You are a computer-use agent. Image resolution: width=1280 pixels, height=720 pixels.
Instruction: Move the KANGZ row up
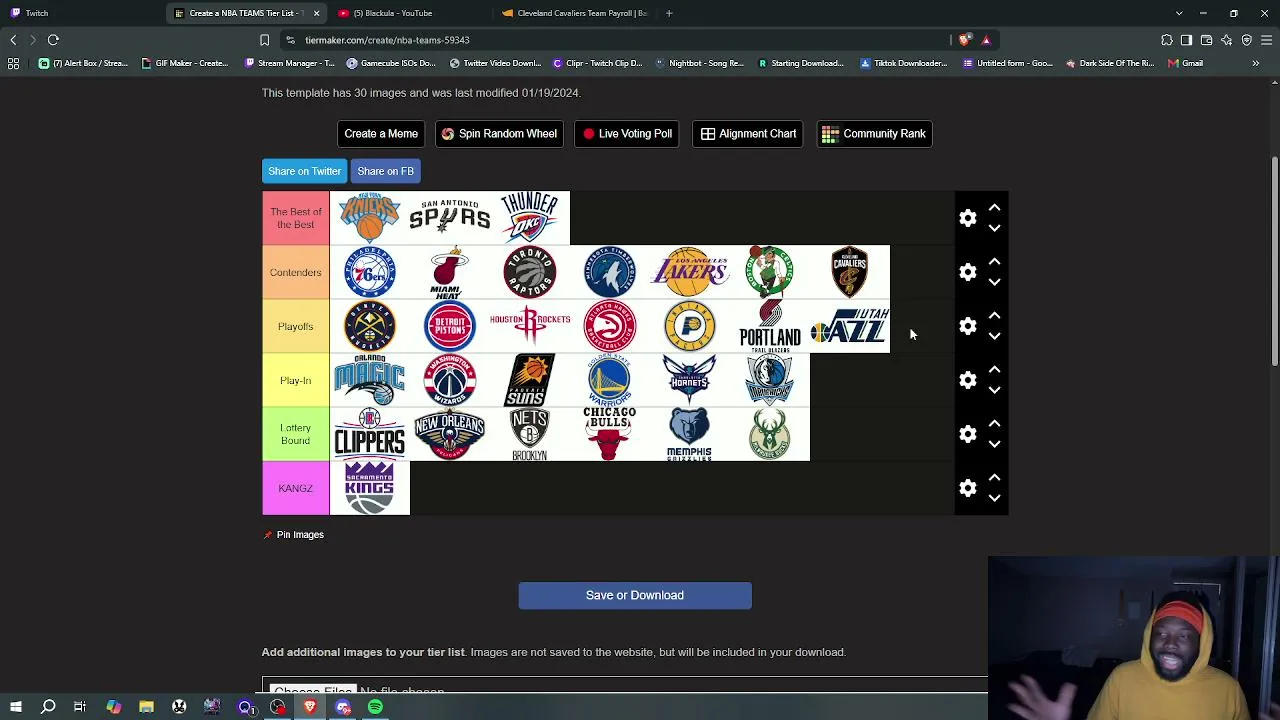pyautogui.click(x=994, y=478)
